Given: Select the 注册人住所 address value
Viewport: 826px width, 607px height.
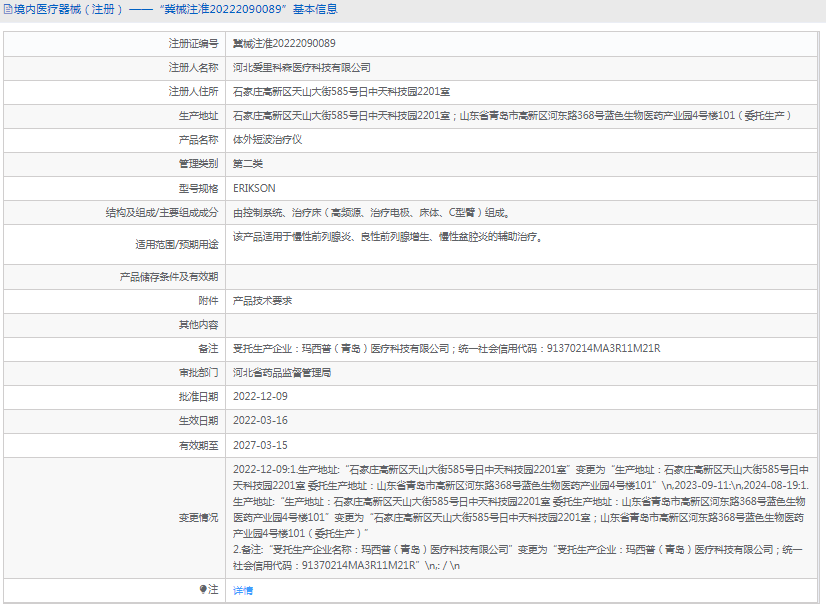Looking at the screenshot, I should click(341, 92).
